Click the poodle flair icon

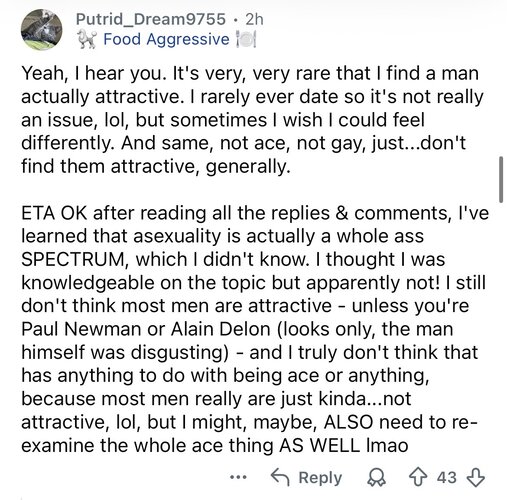[87, 39]
